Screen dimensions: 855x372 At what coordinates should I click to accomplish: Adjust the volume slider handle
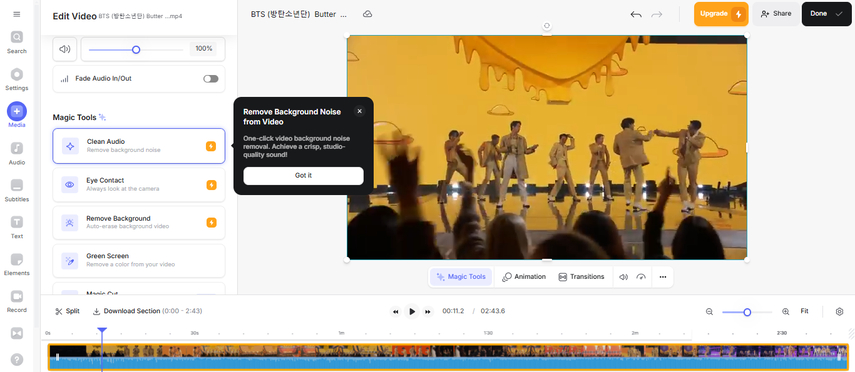click(x=136, y=50)
